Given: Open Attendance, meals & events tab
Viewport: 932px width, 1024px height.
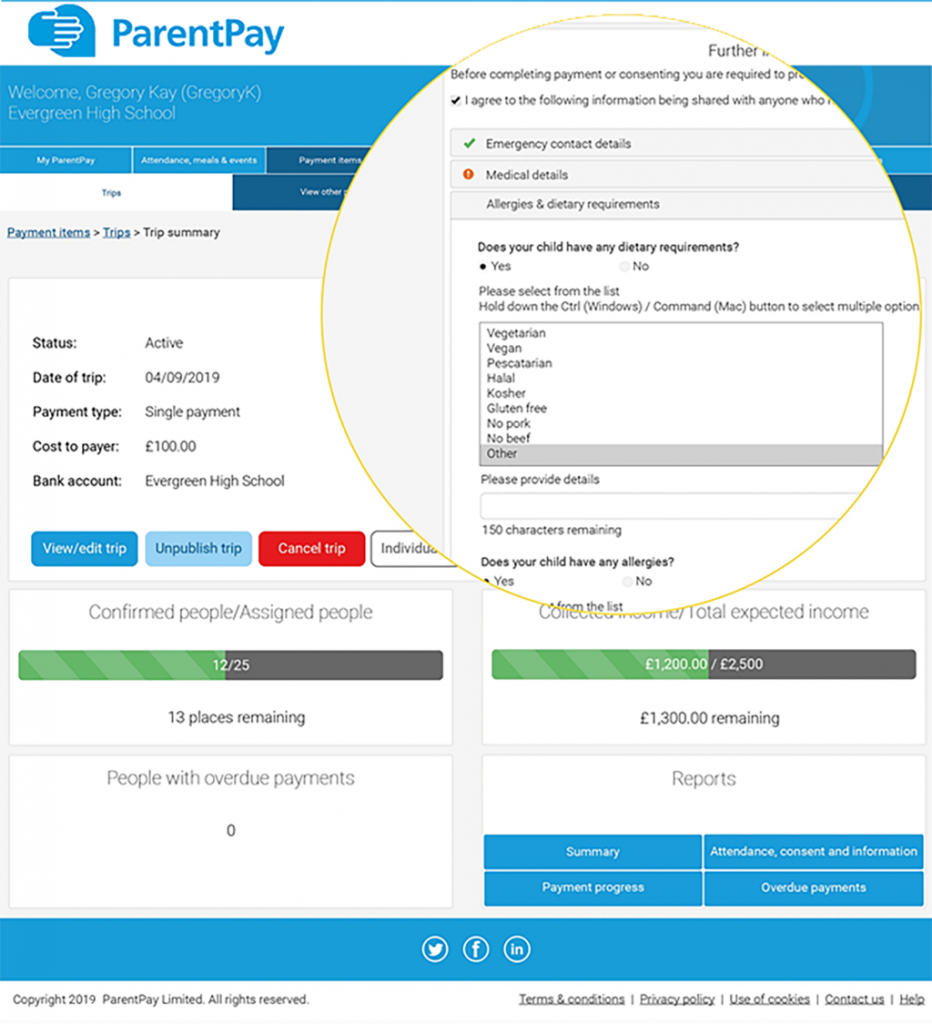Looking at the screenshot, I should point(199,160).
